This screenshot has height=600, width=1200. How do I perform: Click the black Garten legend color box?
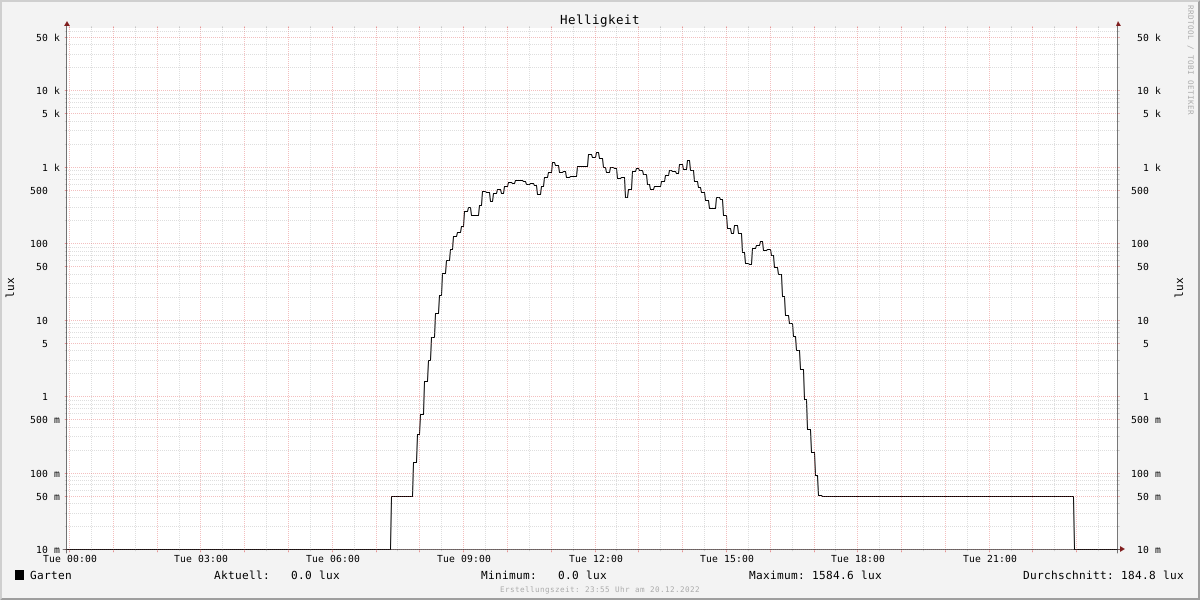tap(19, 575)
